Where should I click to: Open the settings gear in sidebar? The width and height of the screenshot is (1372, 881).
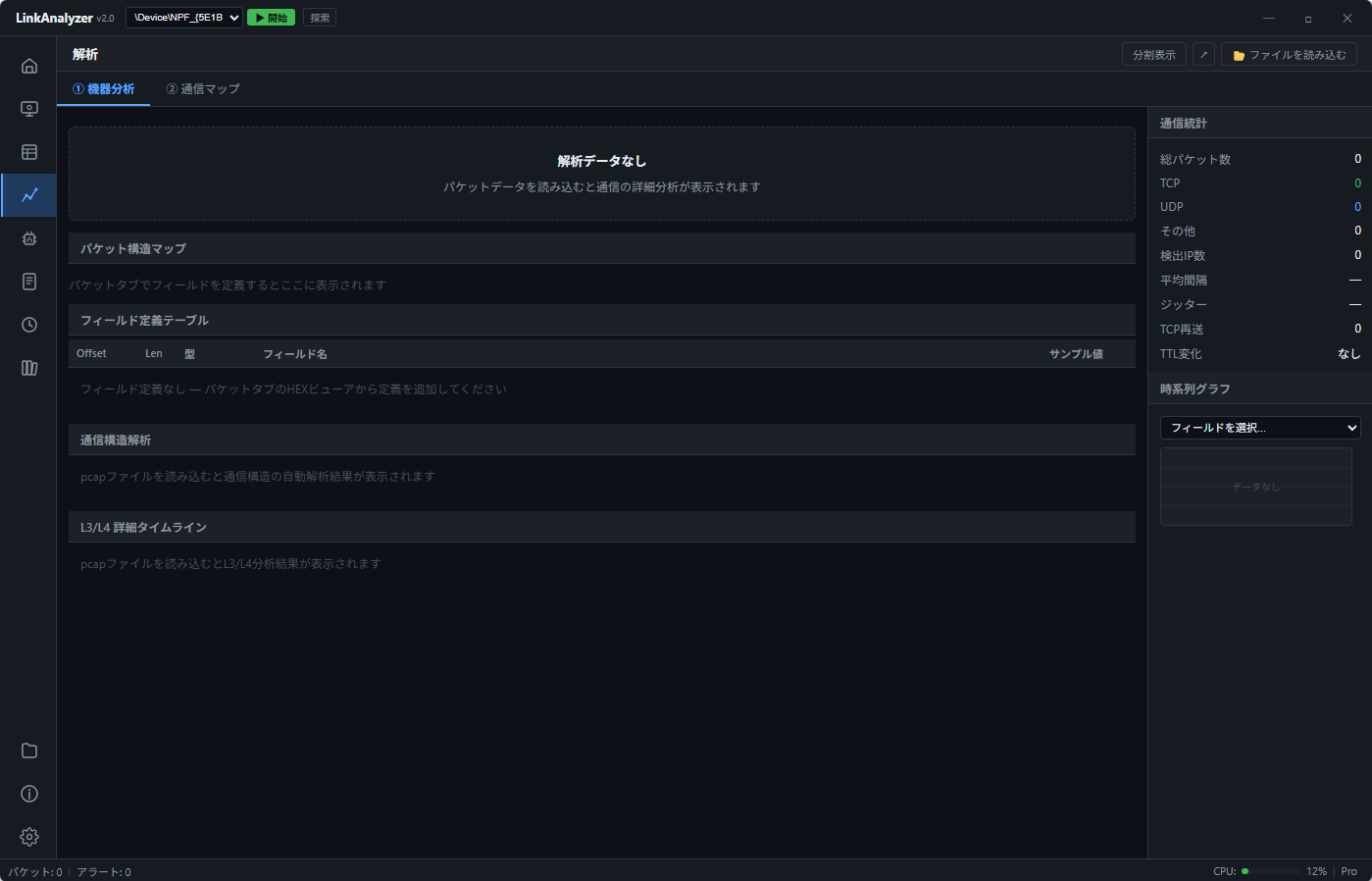pyautogui.click(x=29, y=837)
